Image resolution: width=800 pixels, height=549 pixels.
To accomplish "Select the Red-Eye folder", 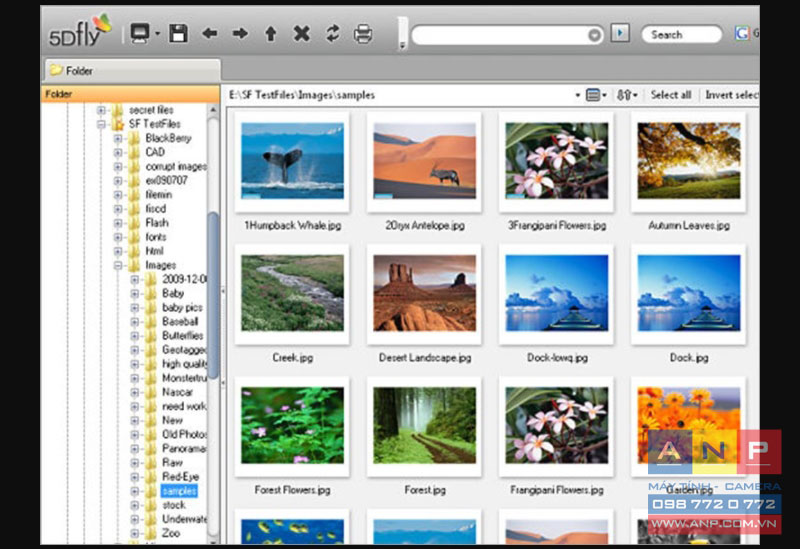I will click(180, 477).
